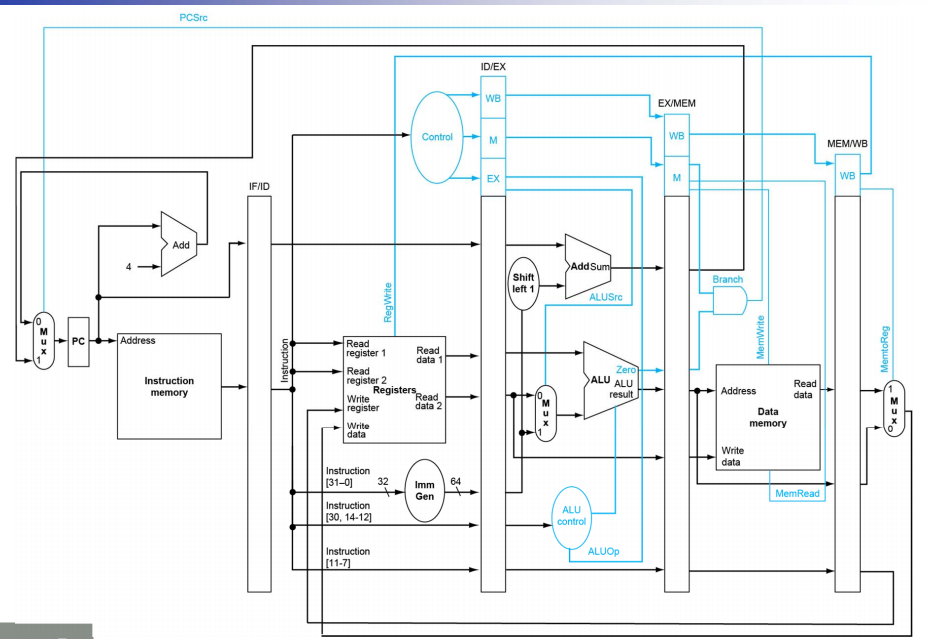Screen dimensions: 938x639
Task: Select the branch Add Sum unit
Action: (x=588, y=266)
